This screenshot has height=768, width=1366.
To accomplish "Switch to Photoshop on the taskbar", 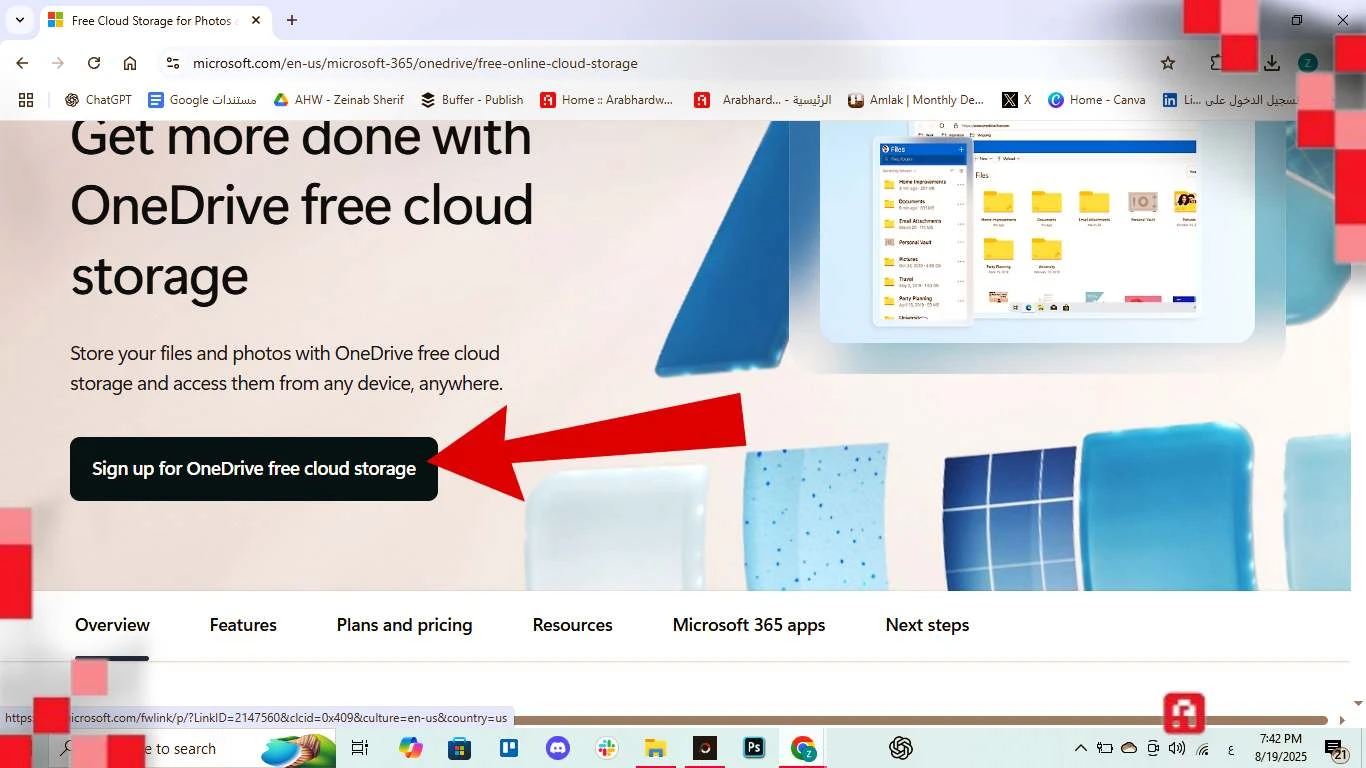I will (x=754, y=748).
